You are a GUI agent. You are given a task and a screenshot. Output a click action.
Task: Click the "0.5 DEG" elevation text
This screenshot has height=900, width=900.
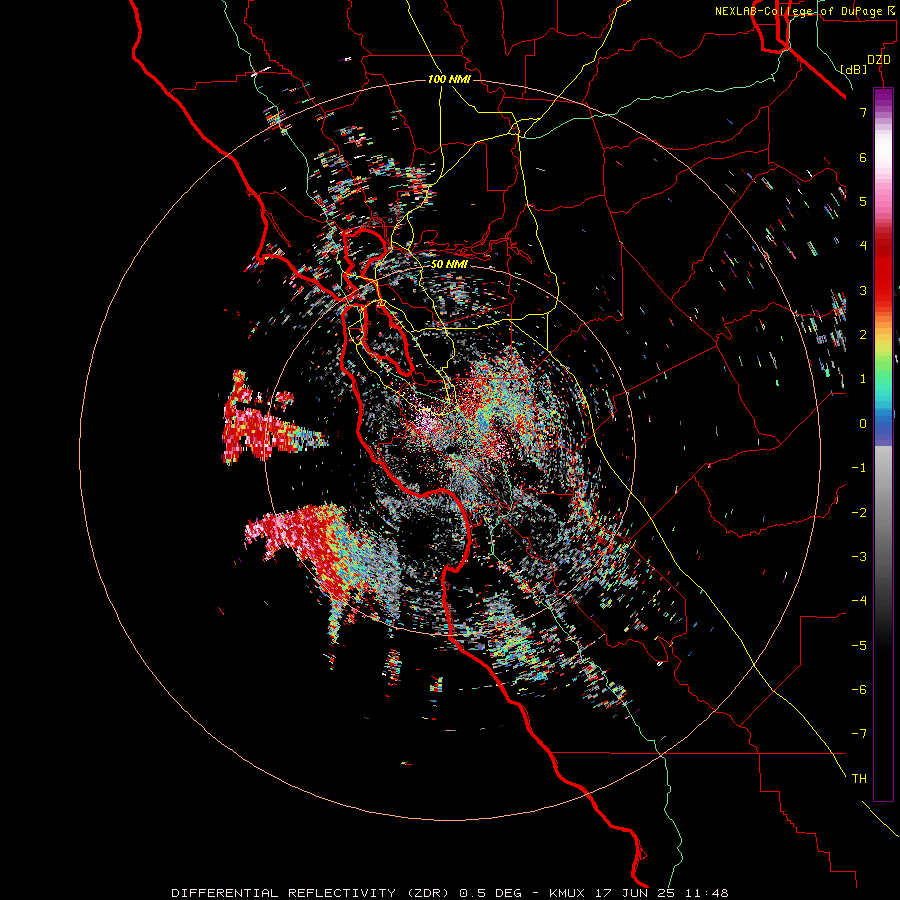tap(491, 893)
